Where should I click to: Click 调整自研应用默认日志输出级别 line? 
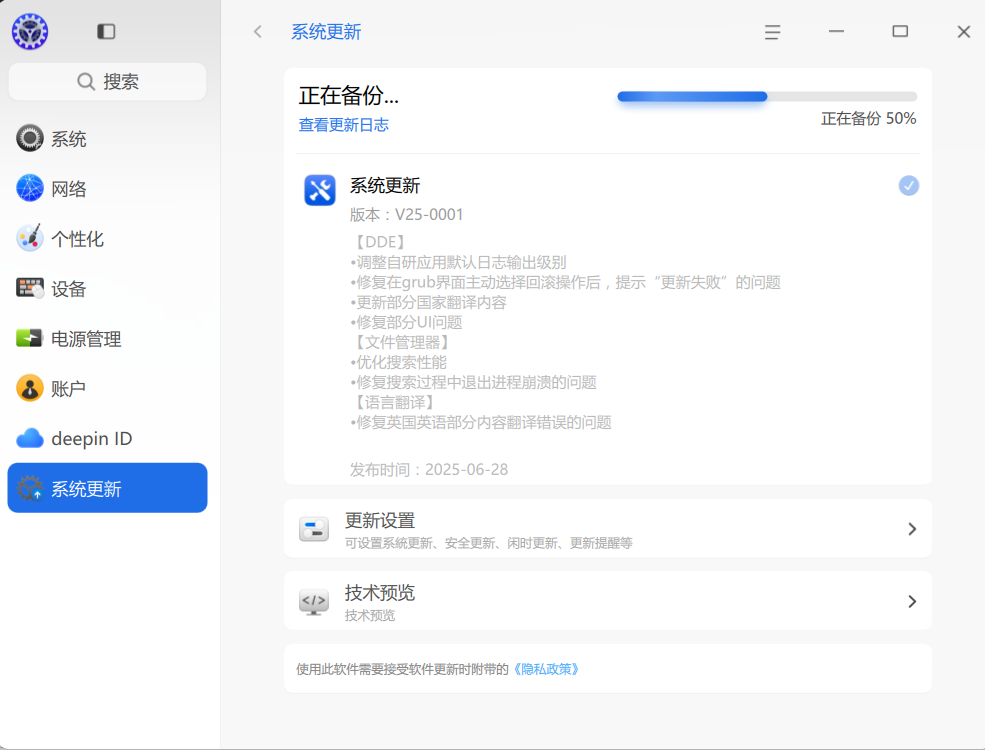[459, 262]
